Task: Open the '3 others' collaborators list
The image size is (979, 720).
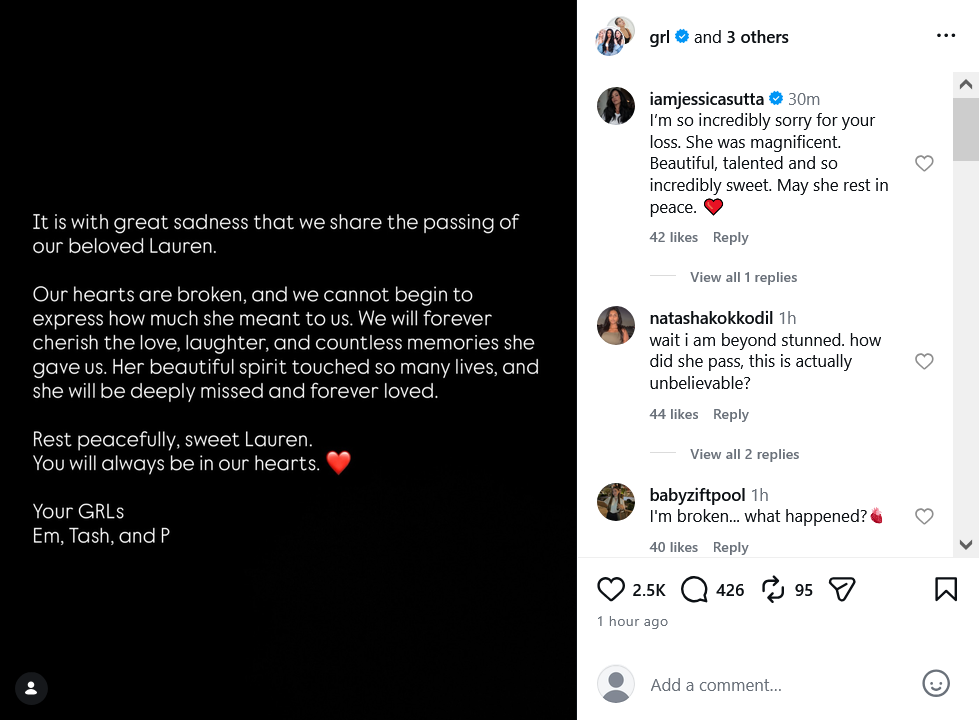Action: [757, 37]
